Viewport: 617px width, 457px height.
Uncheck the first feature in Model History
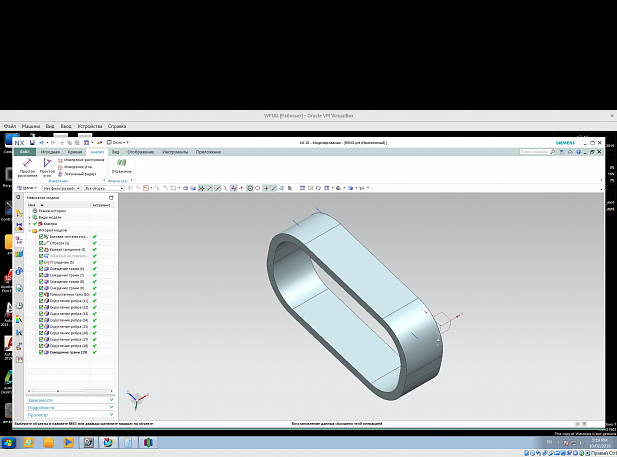click(41, 236)
